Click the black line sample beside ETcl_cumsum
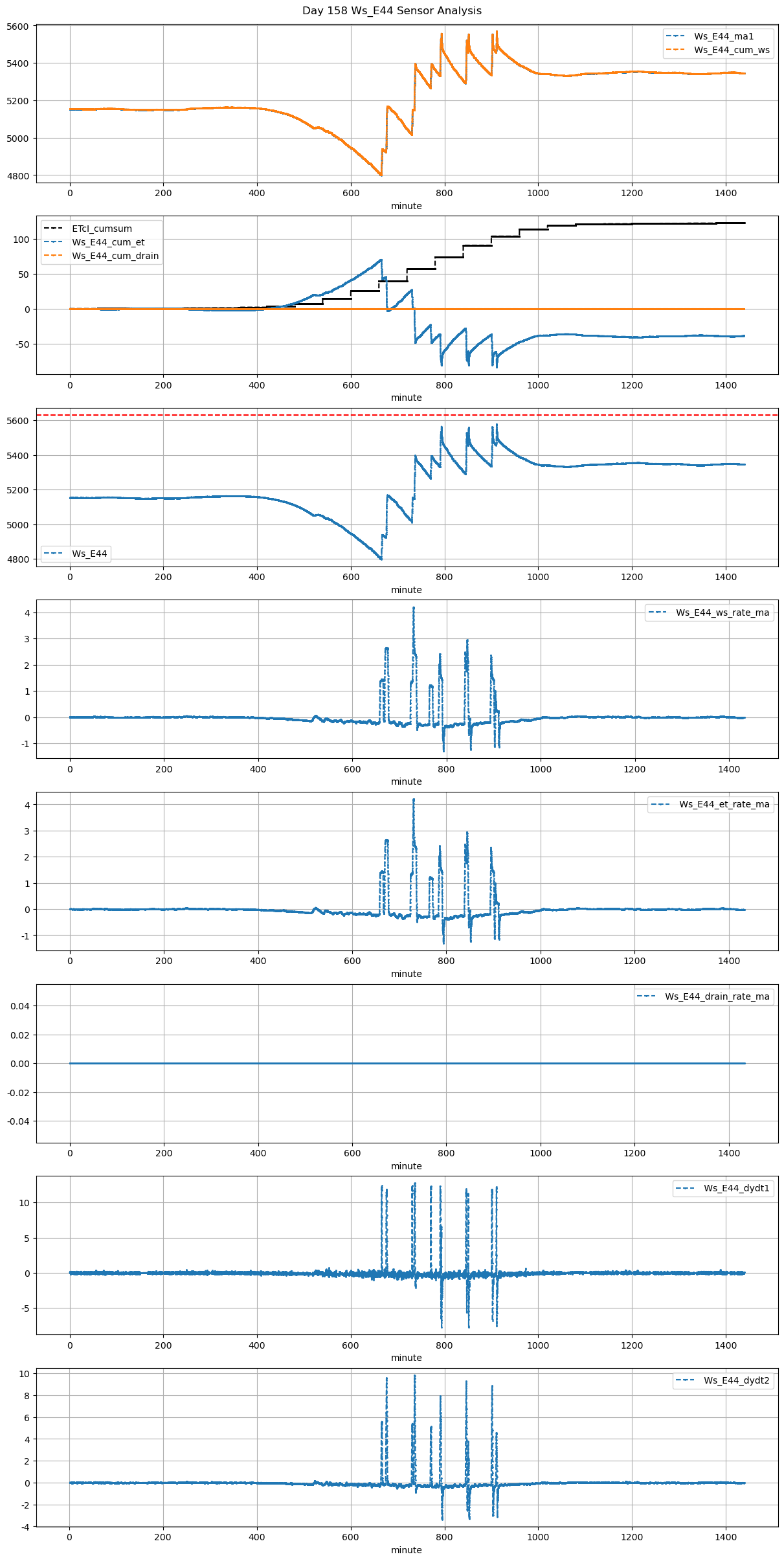The image size is (784, 1561). pyautogui.click(x=53, y=229)
